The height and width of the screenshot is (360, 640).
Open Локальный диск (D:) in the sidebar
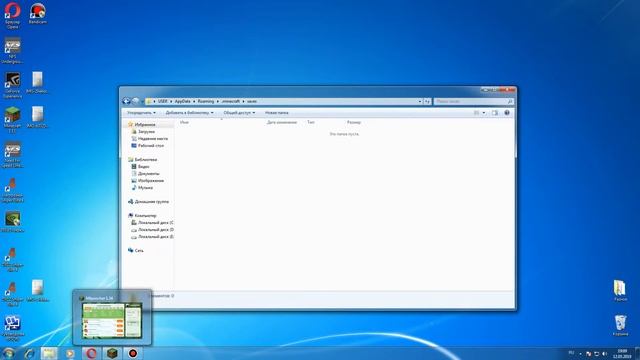coord(152,229)
